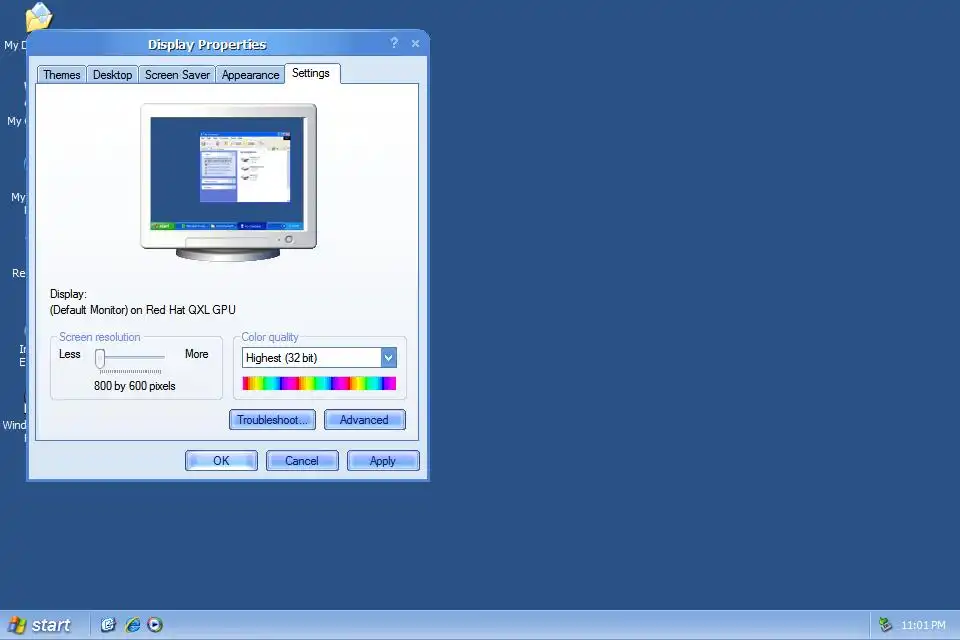The height and width of the screenshot is (640, 960).
Task: Click the color spectrum bar
Action: pyautogui.click(x=319, y=383)
